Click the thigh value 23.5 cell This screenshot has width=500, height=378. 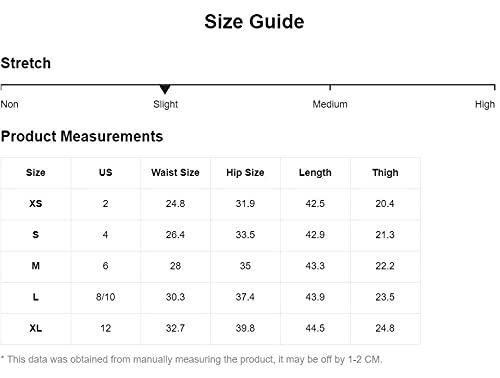pyautogui.click(x=385, y=297)
